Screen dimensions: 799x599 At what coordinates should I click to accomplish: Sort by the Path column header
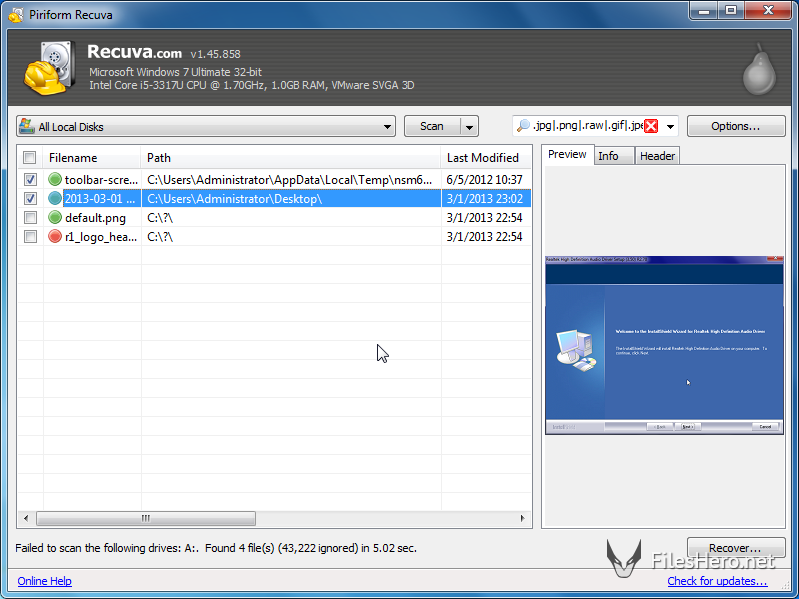290,158
